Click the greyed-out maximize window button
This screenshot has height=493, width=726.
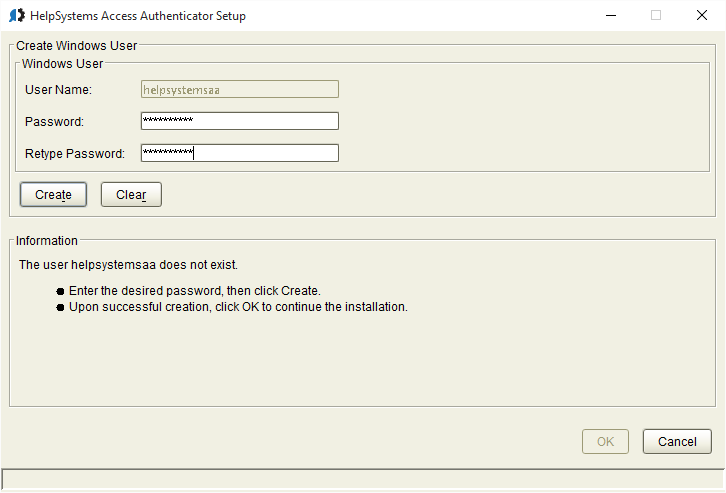[x=656, y=16]
